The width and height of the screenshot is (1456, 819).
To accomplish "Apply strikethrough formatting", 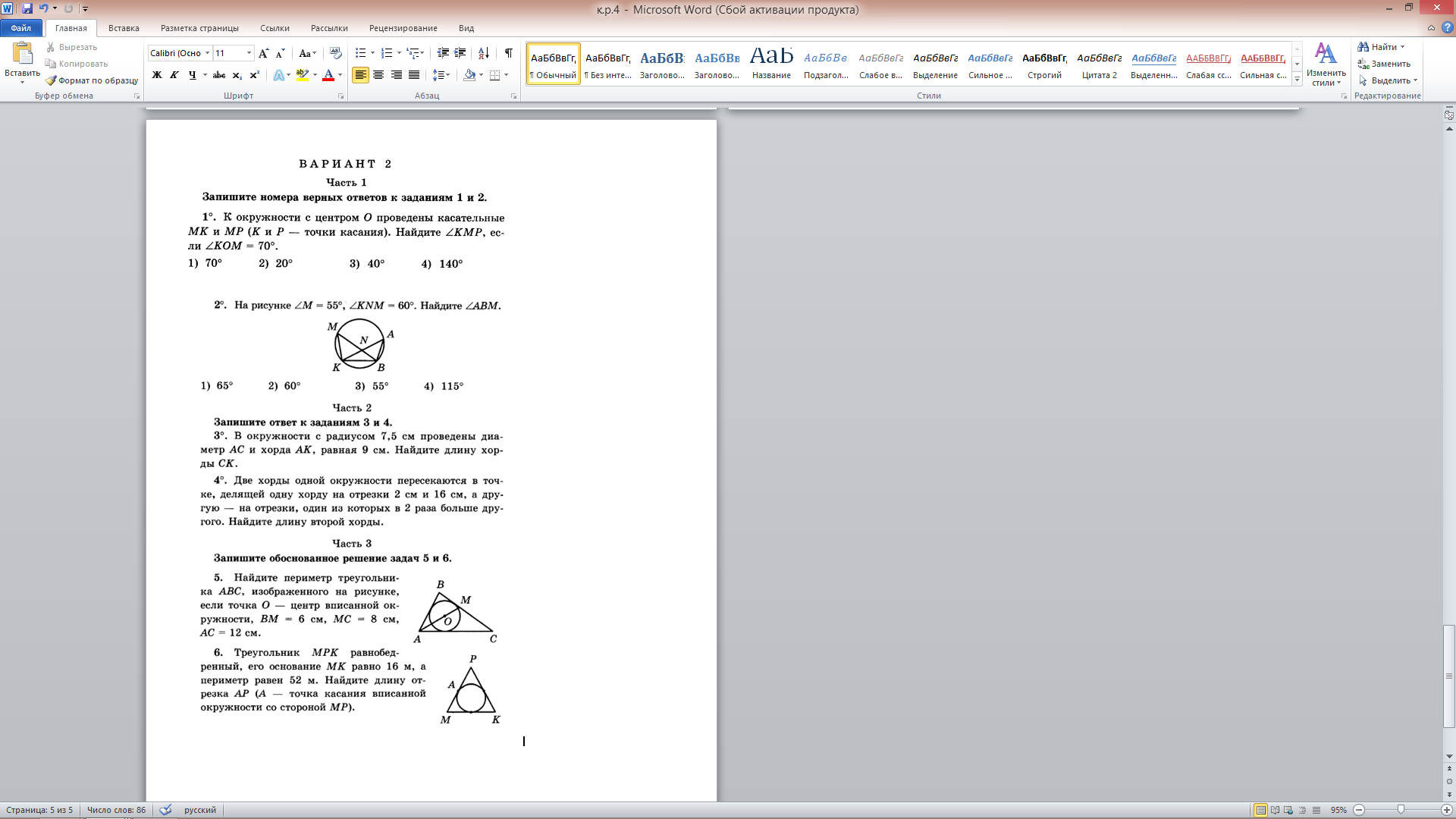I will [219, 75].
